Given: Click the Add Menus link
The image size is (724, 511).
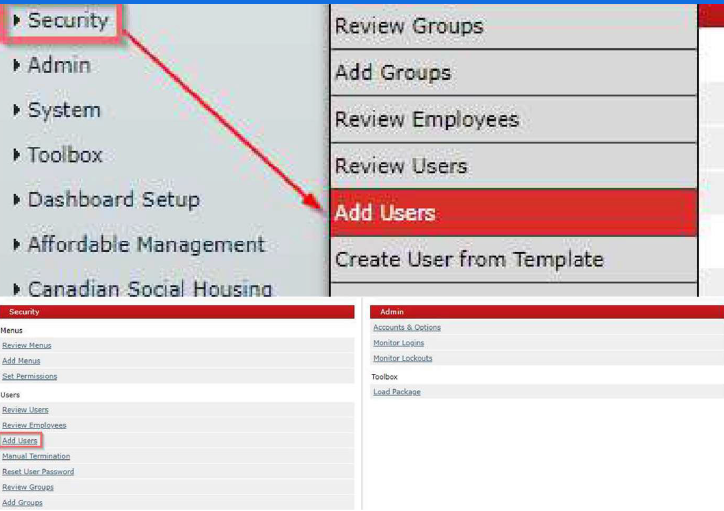Looking at the screenshot, I should (21, 361).
